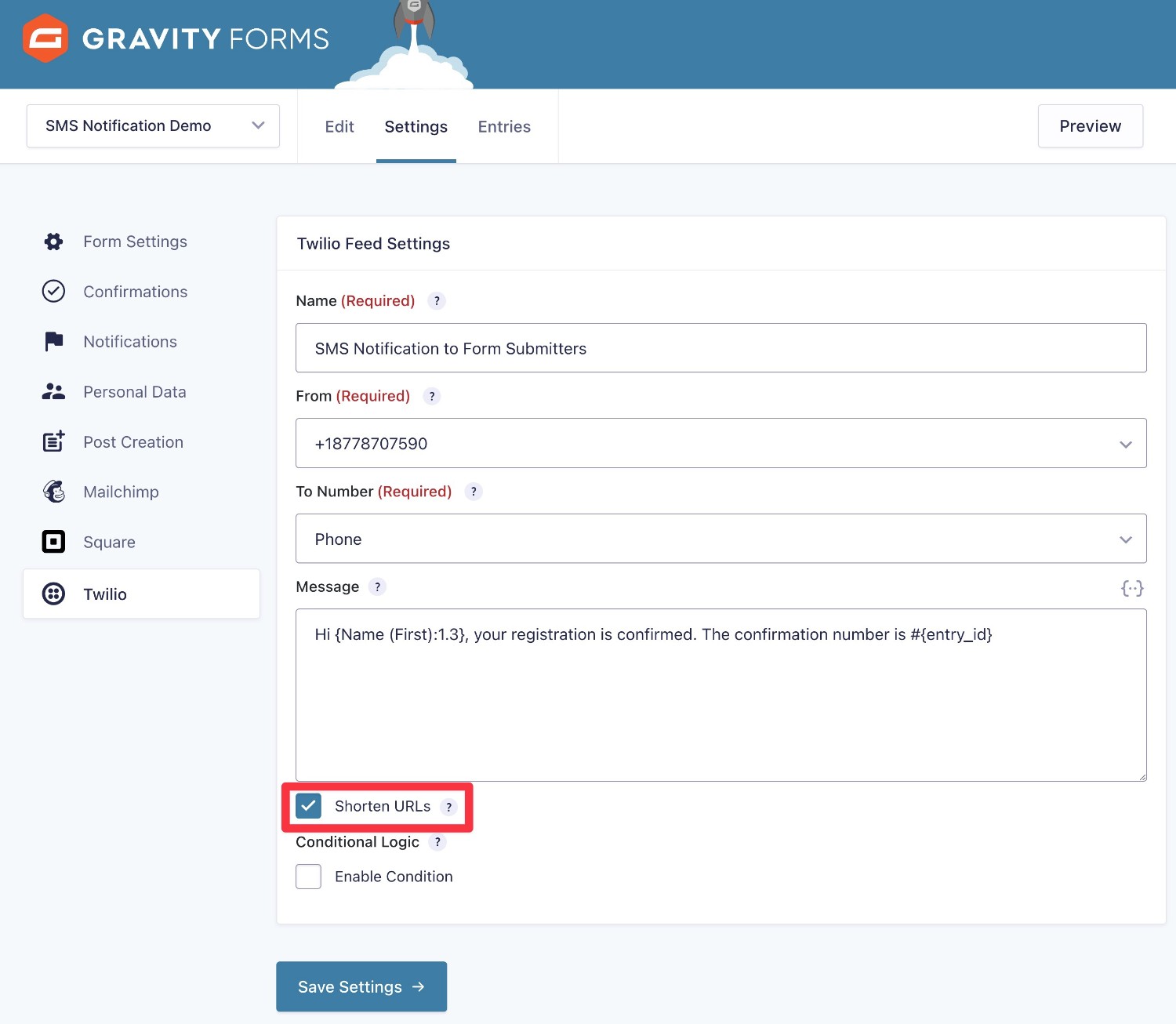The height and width of the screenshot is (1024, 1176).
Task: Click the Name help question mark
Action: tap(437, 300)
